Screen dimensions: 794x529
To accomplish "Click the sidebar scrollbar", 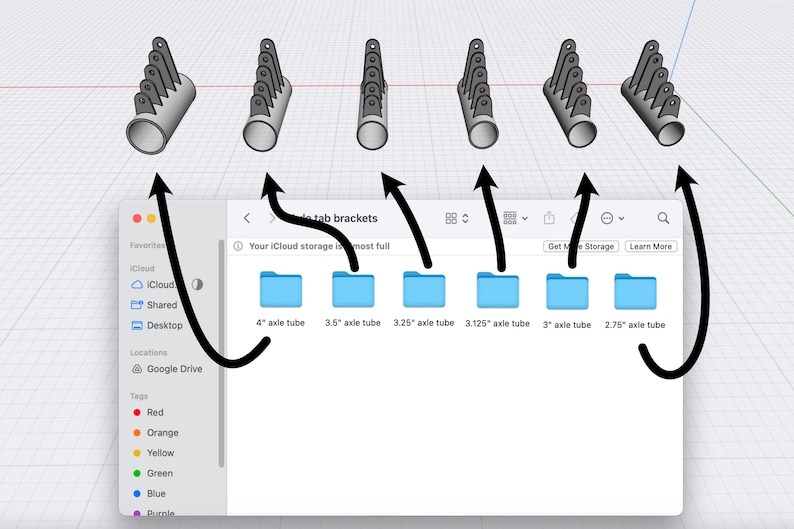I will click(x=221, y=353).
